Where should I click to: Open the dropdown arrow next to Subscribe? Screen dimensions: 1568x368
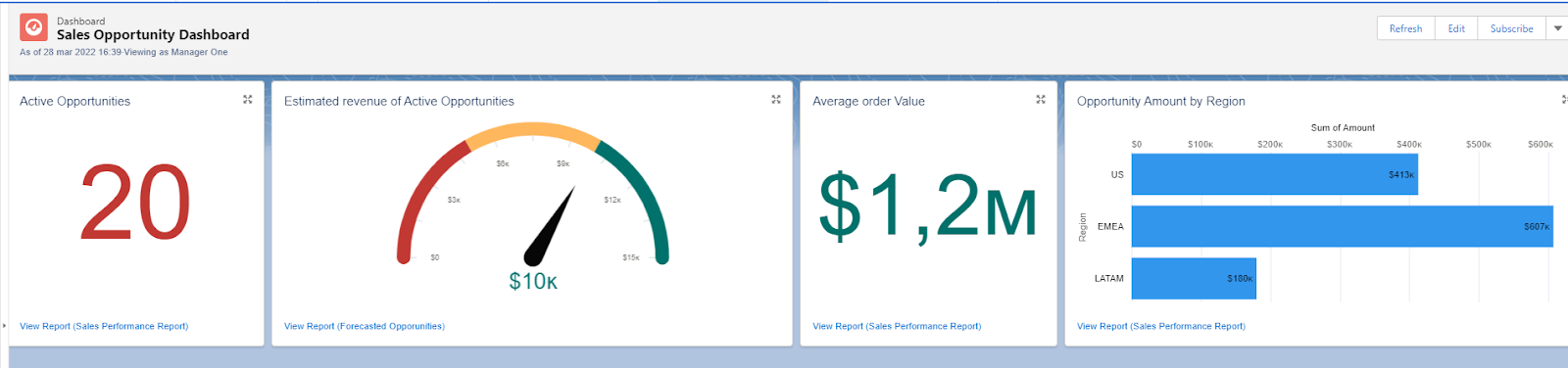coord(1557,28)
